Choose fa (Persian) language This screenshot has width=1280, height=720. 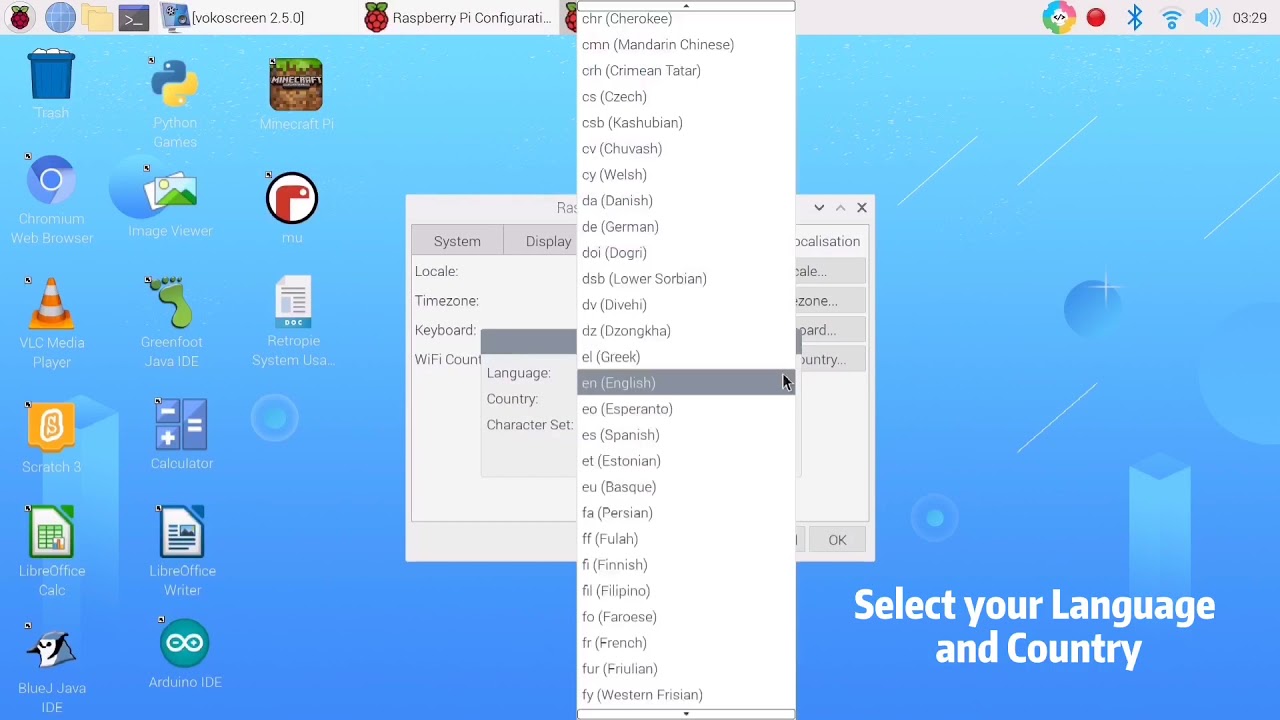pos(686,512)
